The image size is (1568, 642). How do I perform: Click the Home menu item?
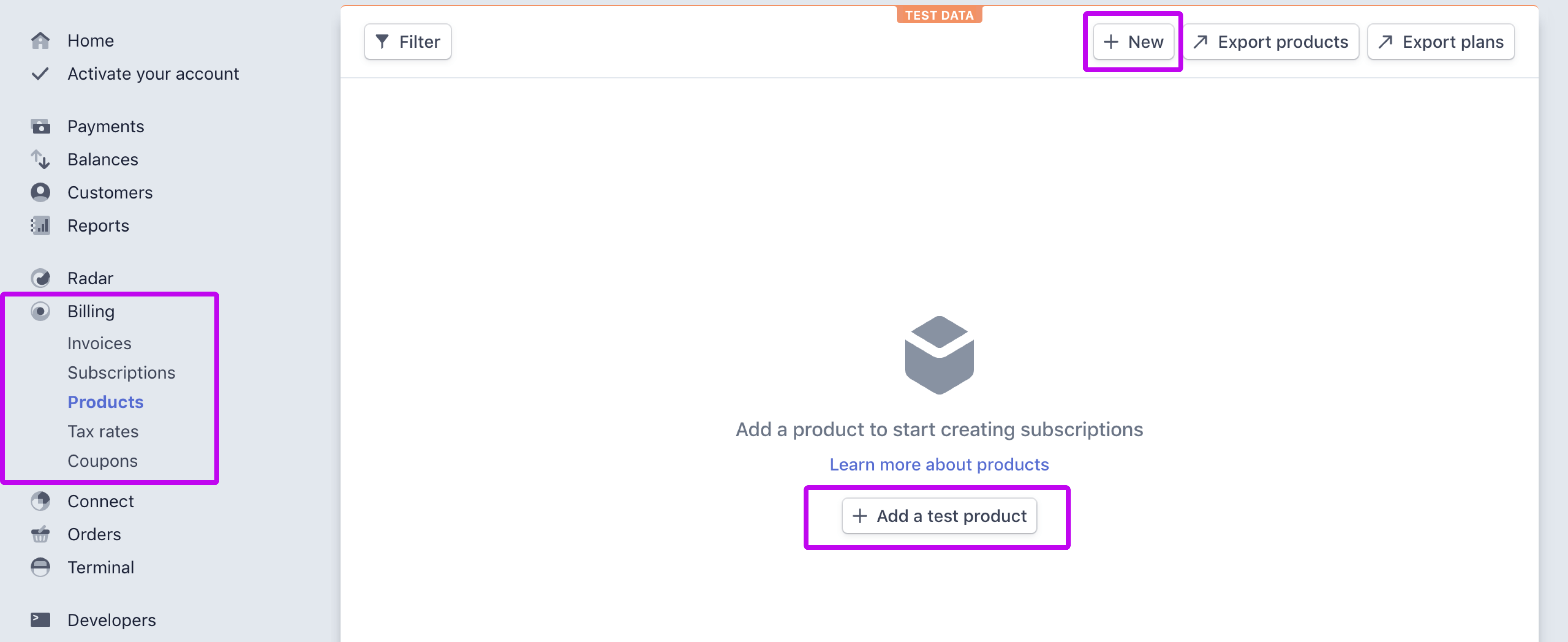[90, 40]
